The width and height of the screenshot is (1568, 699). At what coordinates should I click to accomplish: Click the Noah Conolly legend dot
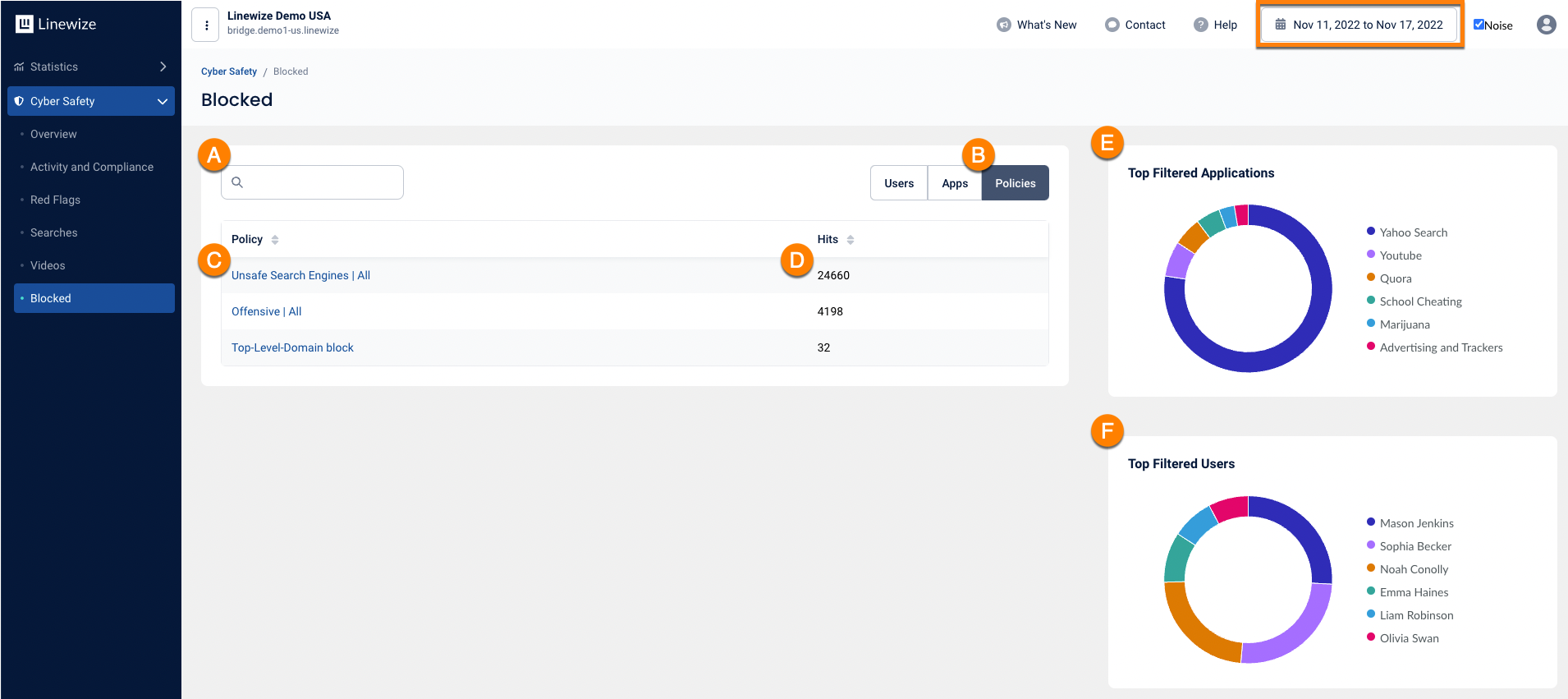click(1371, 568)
